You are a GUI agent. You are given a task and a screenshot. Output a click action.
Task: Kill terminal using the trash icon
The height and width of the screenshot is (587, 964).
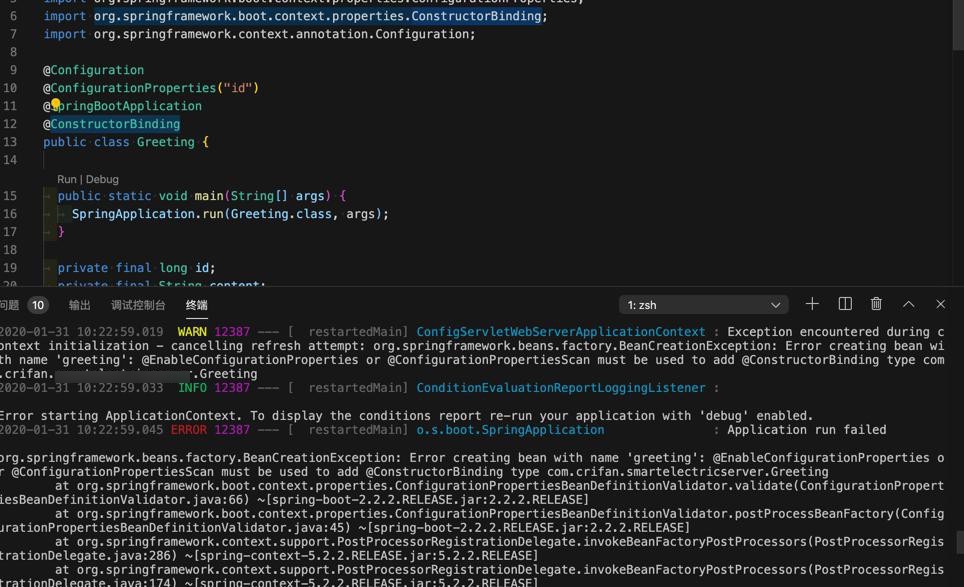(876, 304)
